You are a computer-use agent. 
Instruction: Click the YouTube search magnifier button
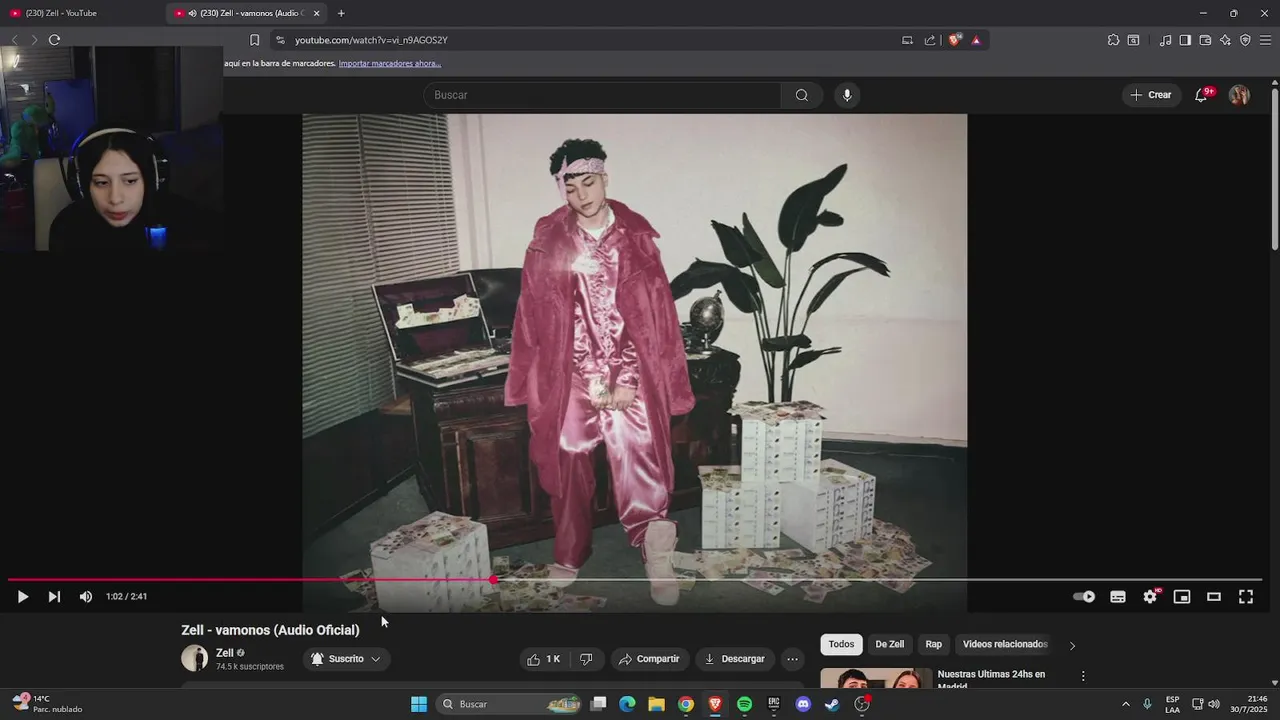point(802,95)
